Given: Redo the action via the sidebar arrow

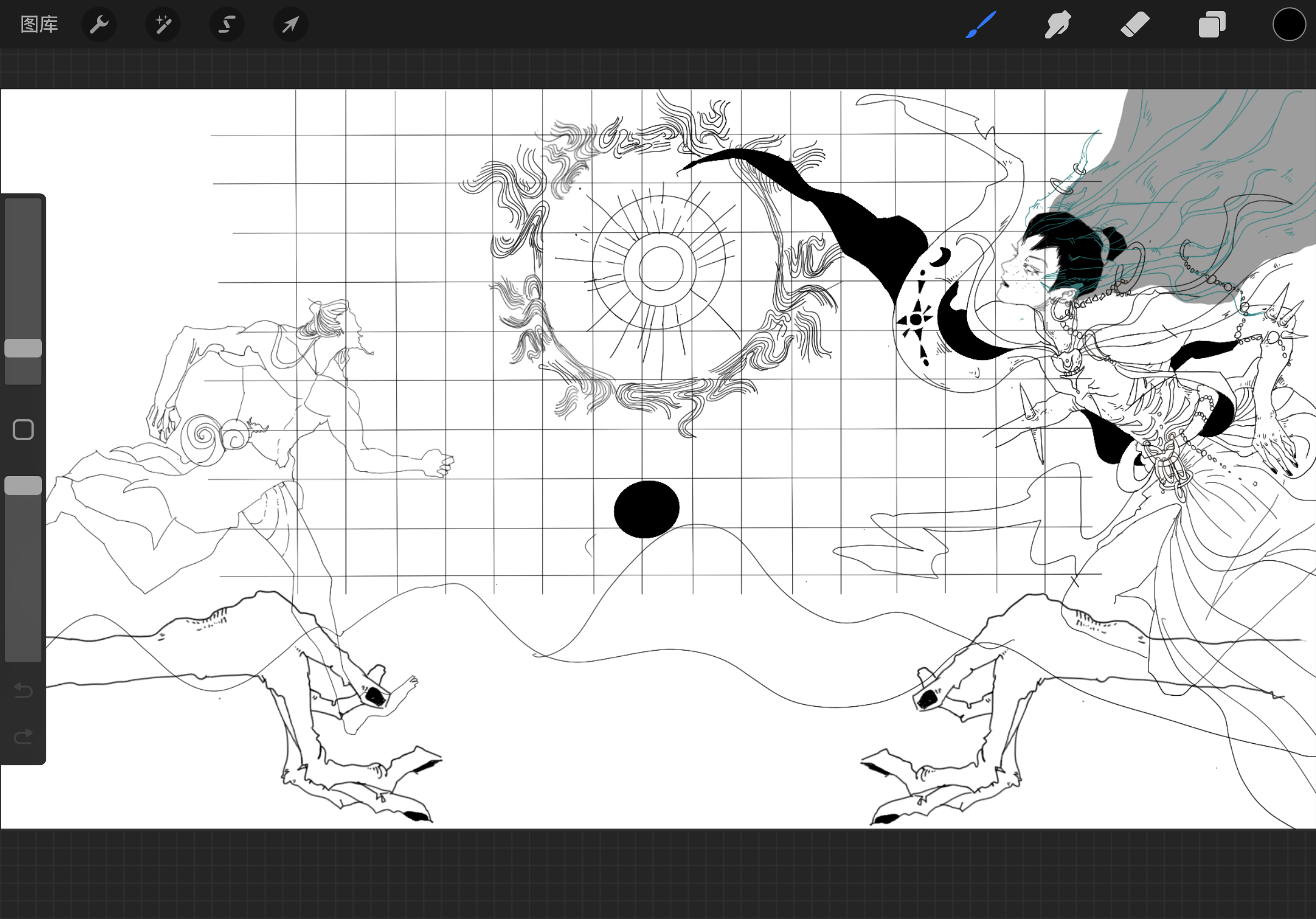Looking at the screenshot, I should pyautogui.click(x=23, y=736).
